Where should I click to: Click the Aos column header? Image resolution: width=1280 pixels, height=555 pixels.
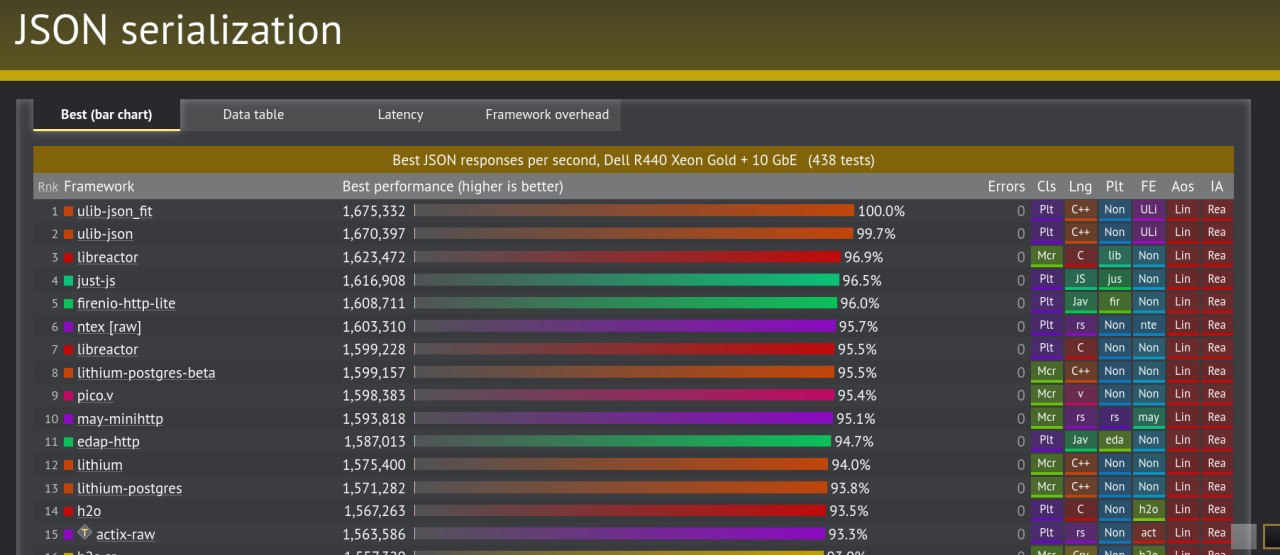tap(1182, 186)
